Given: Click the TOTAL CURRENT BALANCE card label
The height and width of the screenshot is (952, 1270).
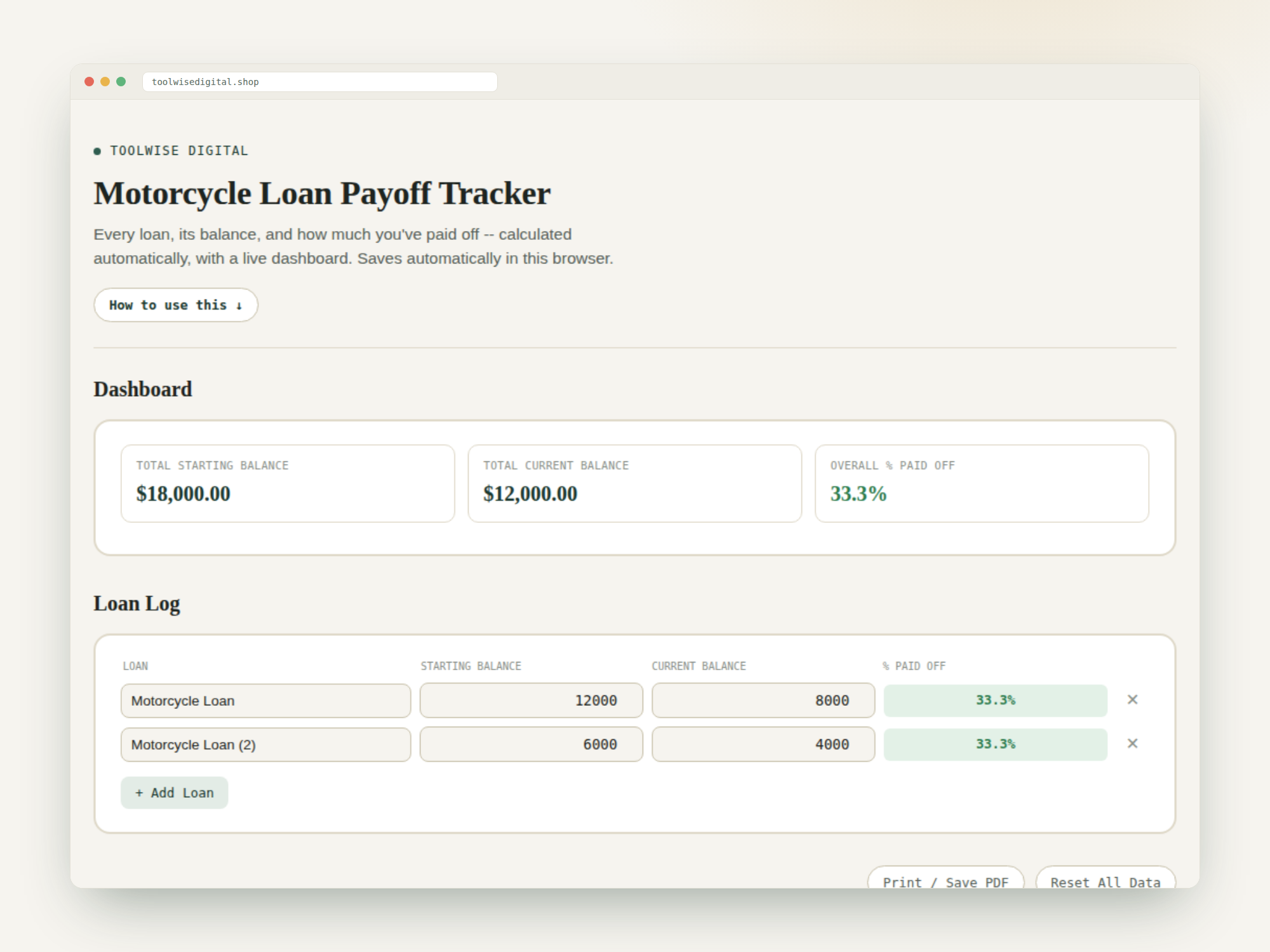Looking at the screenshot, I should click(556, 465).
